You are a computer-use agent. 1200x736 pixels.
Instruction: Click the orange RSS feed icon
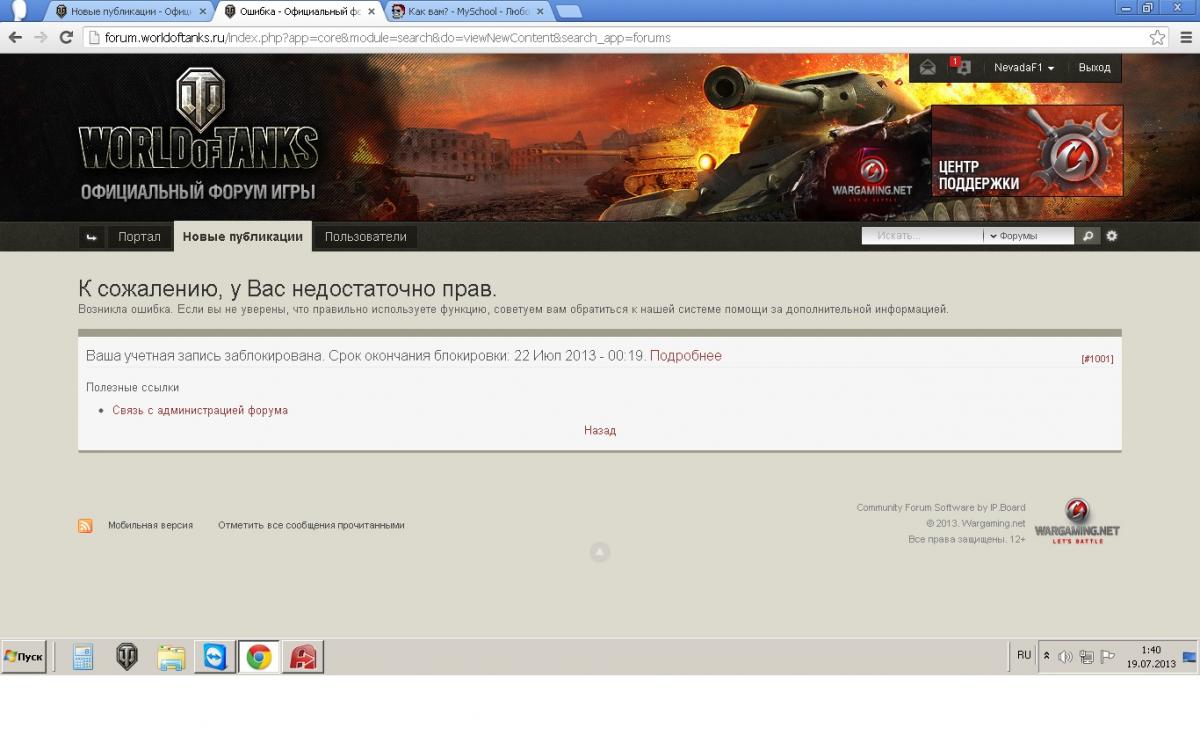click(x=85, y=526)
